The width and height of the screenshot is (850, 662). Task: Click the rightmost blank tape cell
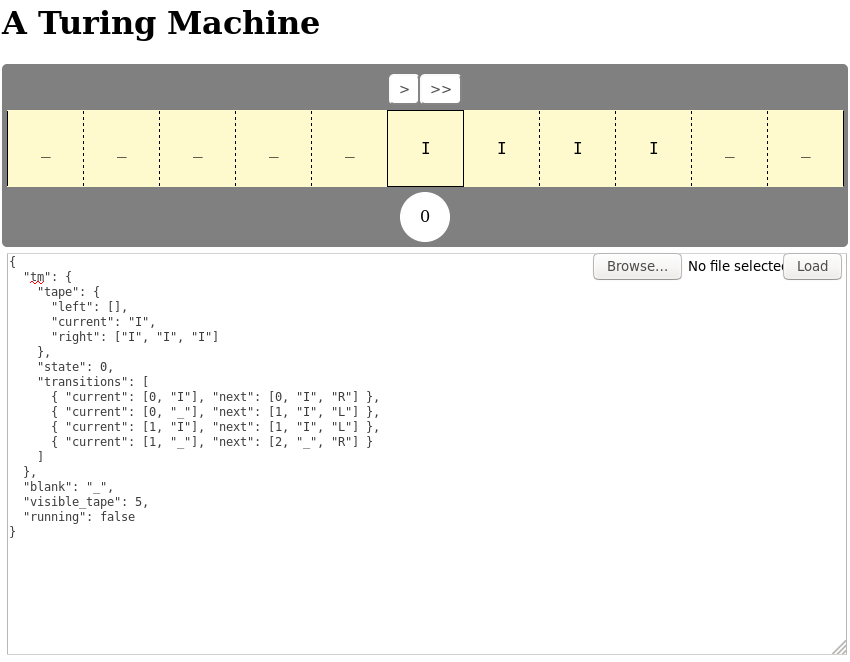pyautogui.click(x=805, y=148)
